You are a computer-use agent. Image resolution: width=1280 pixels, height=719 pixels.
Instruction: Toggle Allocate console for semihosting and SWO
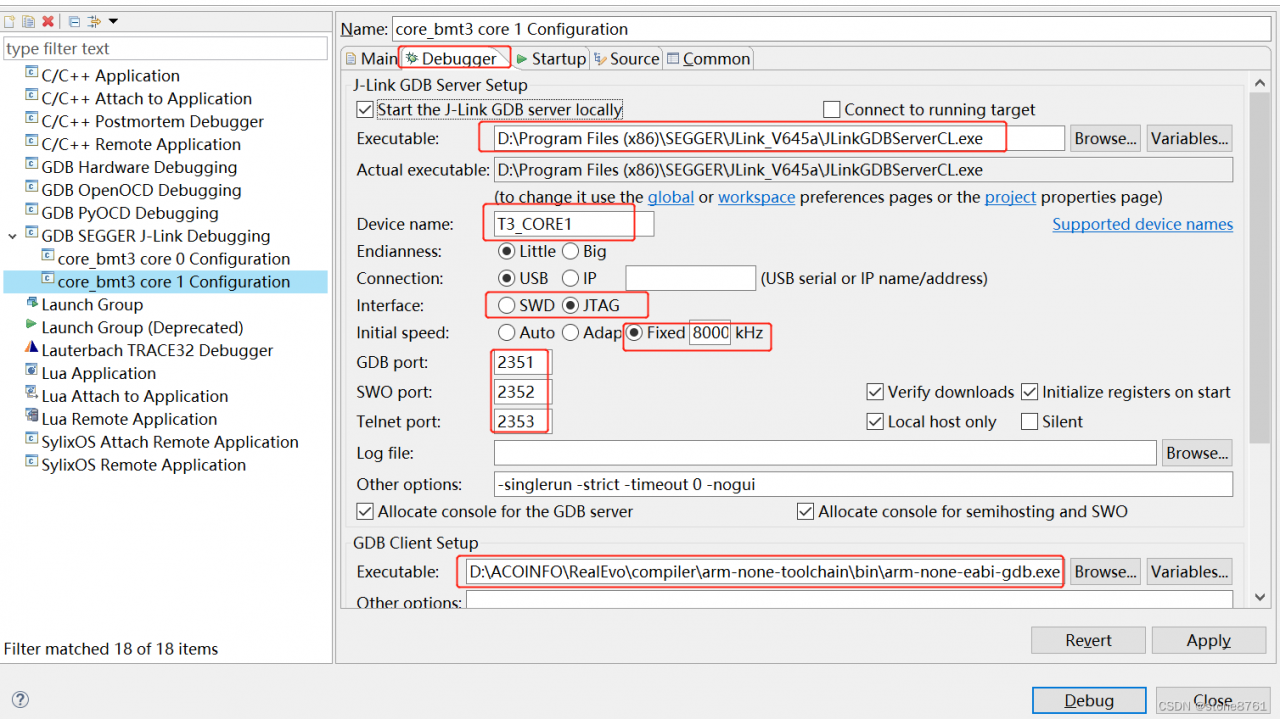805,511
